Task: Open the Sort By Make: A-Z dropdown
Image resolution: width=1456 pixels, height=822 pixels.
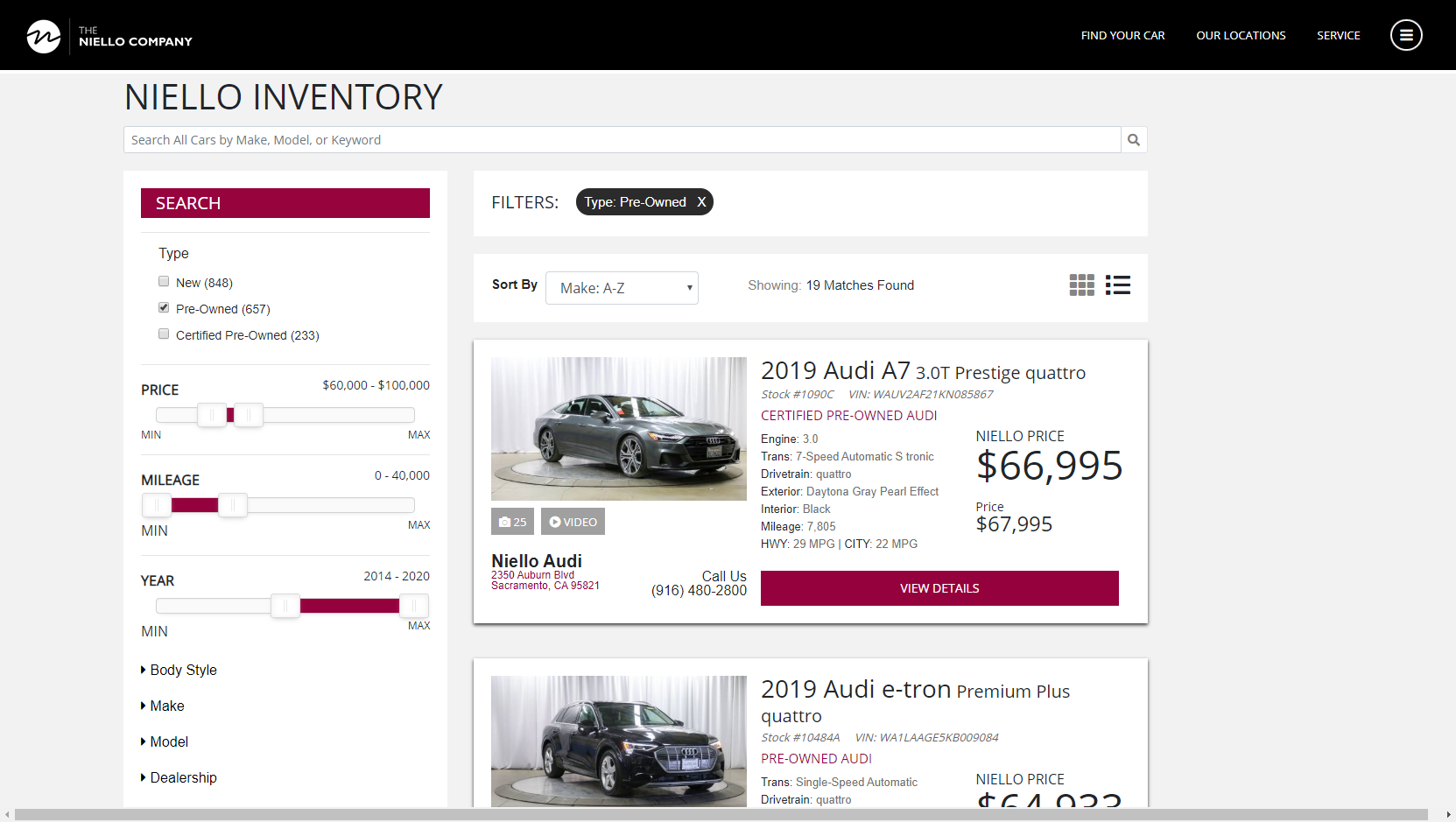Action: 622,288
